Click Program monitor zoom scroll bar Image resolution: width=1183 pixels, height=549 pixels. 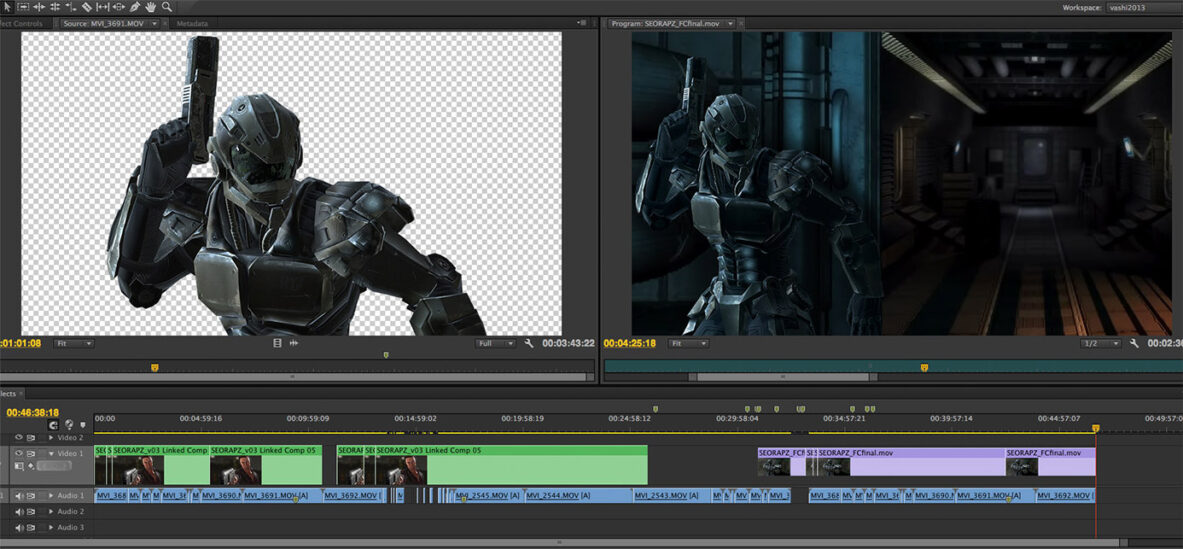click(x=782, y=376)
